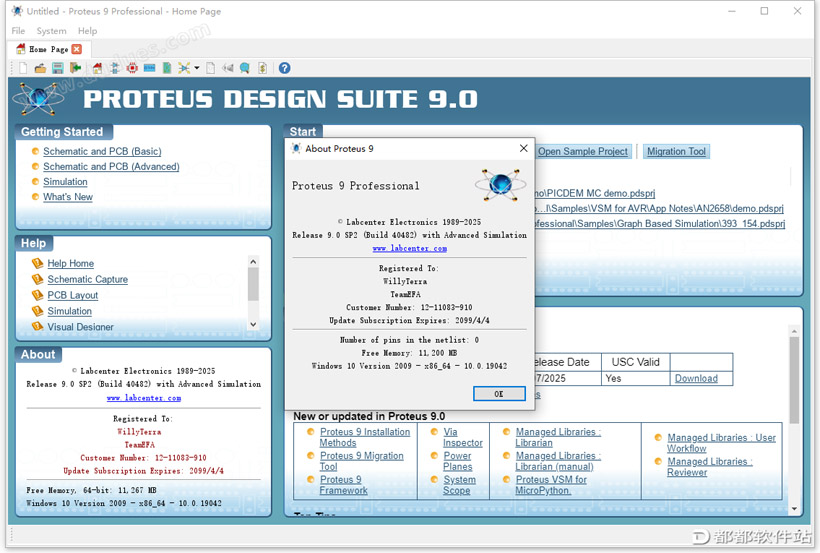Open Managed Libraries : Librarian (manual) link
Image resolution: width=820 pixels, height=553 pixels.
(x=558, y=461)
